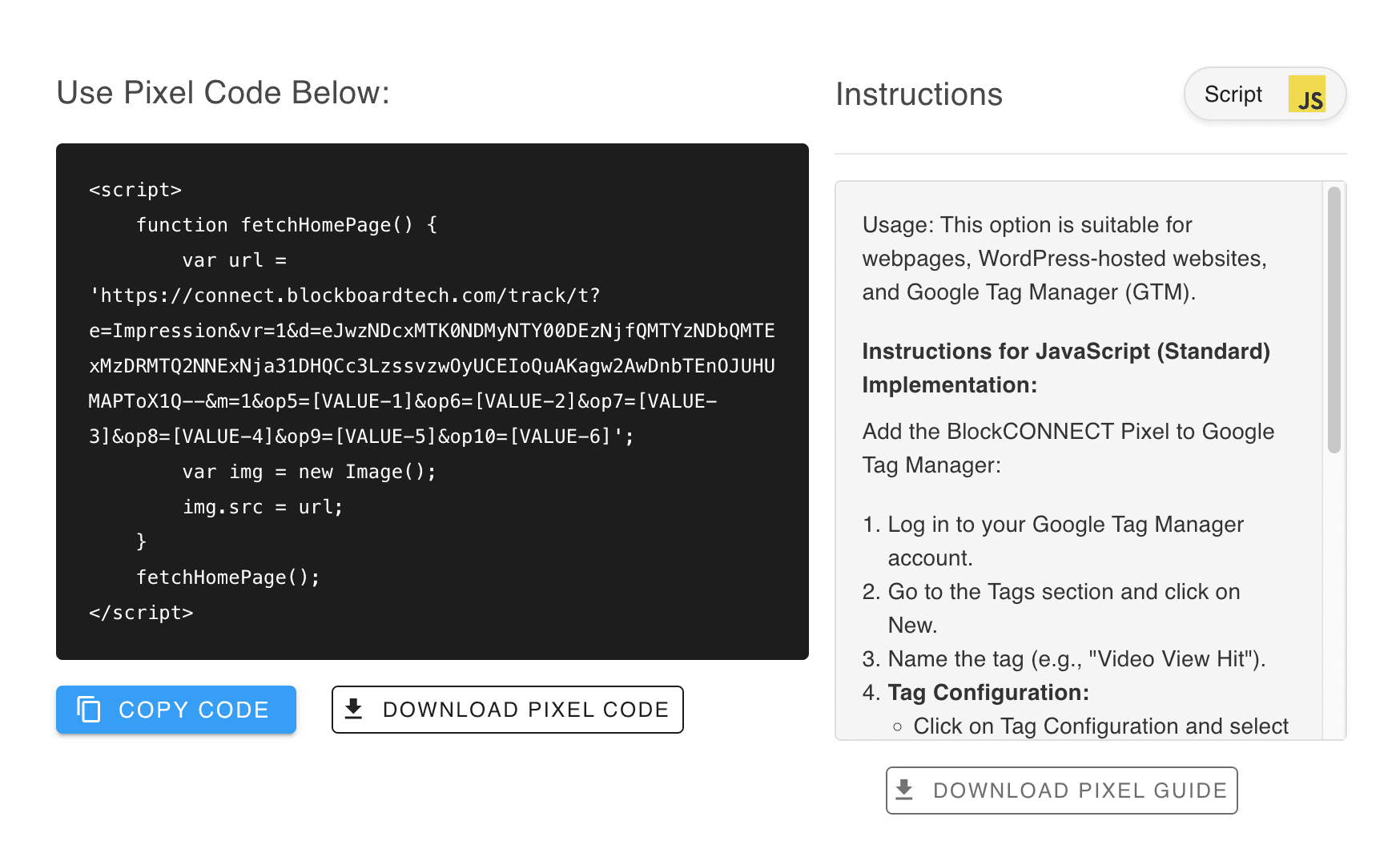The image size is (1400, 865).
Task: Click the "Instructions for JavaScript (Standard) Implementation" heading
Action: coord(1066,368)
